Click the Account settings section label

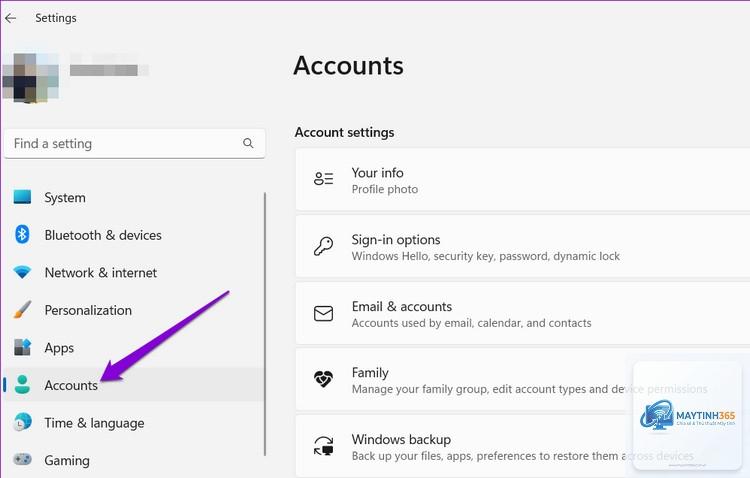pyautogui.click(x=344, y=133)
